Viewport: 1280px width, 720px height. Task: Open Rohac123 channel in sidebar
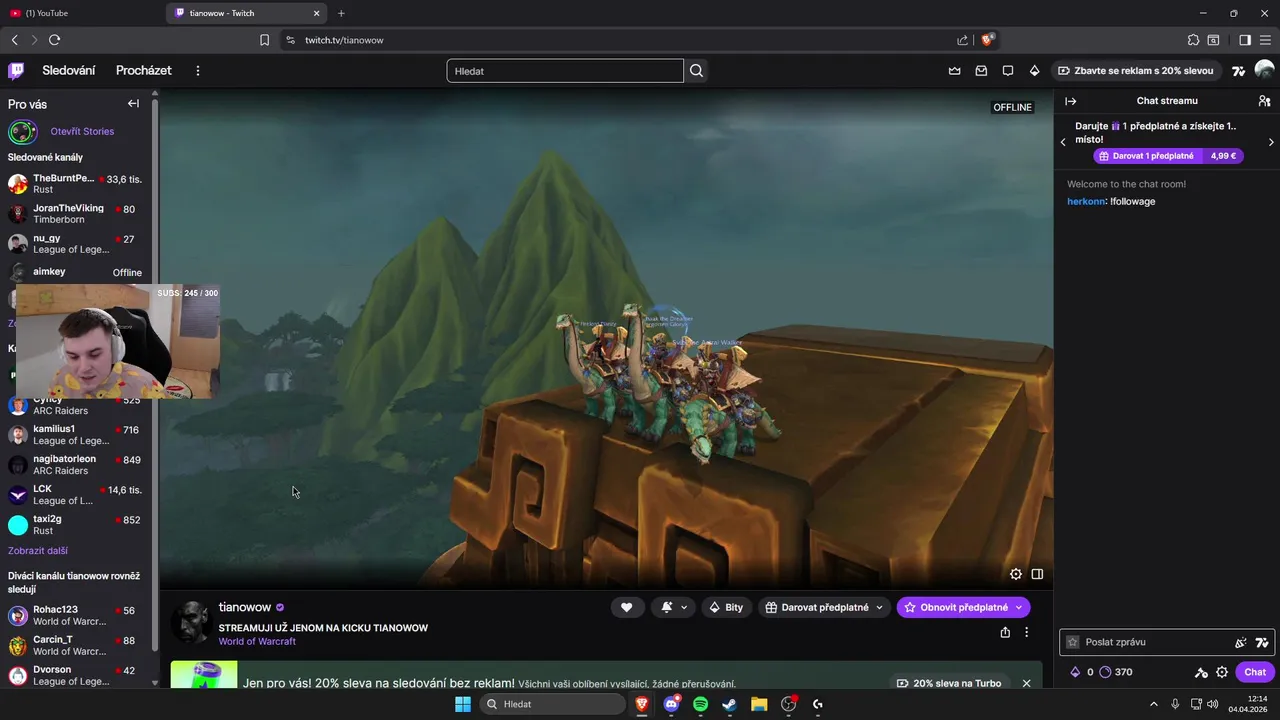[x=77, y=615]
